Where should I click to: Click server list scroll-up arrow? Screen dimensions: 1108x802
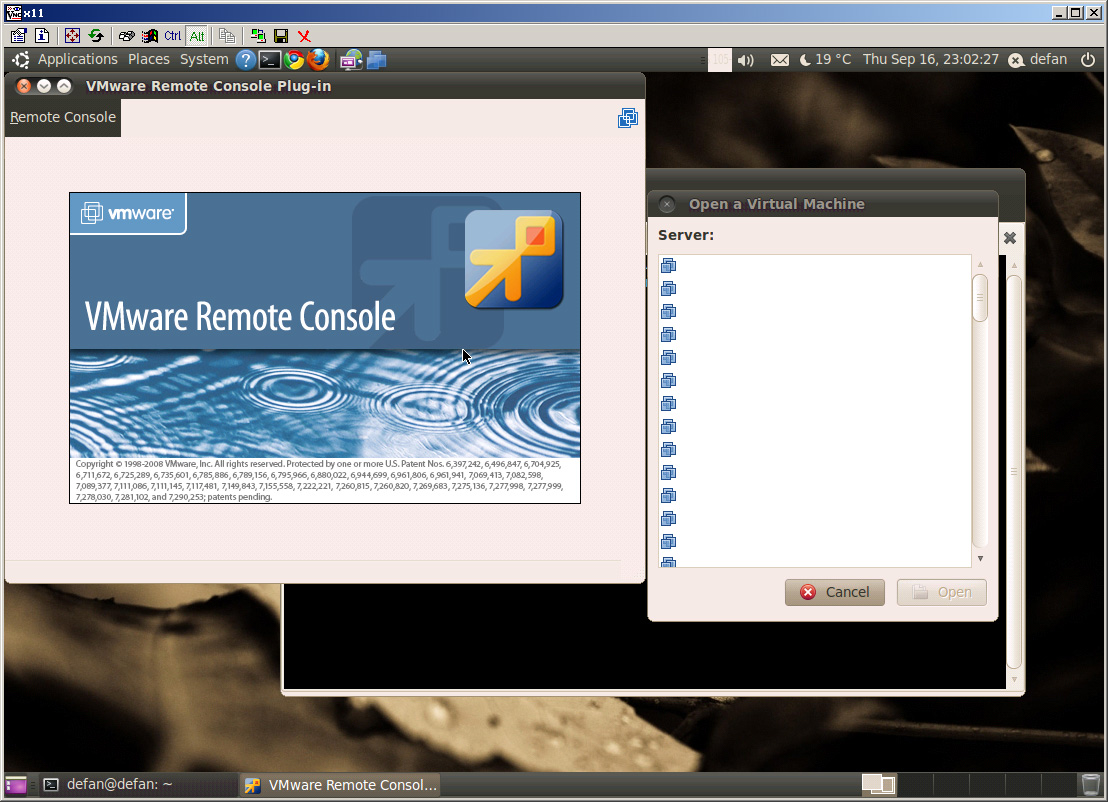[x=980, y=264]
